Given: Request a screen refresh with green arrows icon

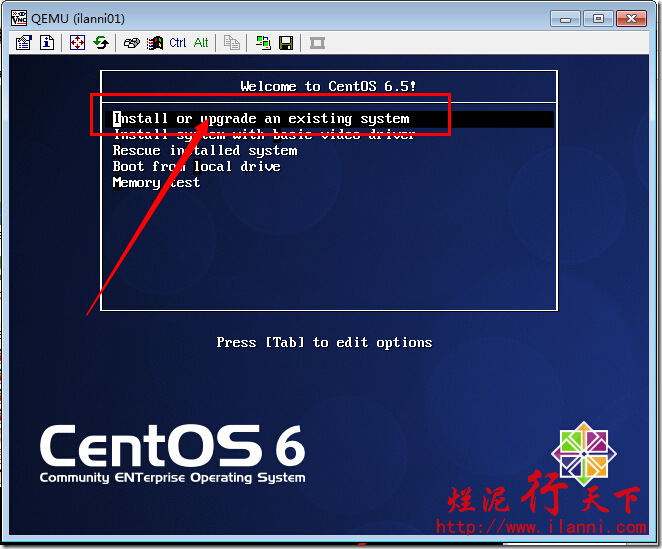Looking at the screenshot, I should point(101,43).
